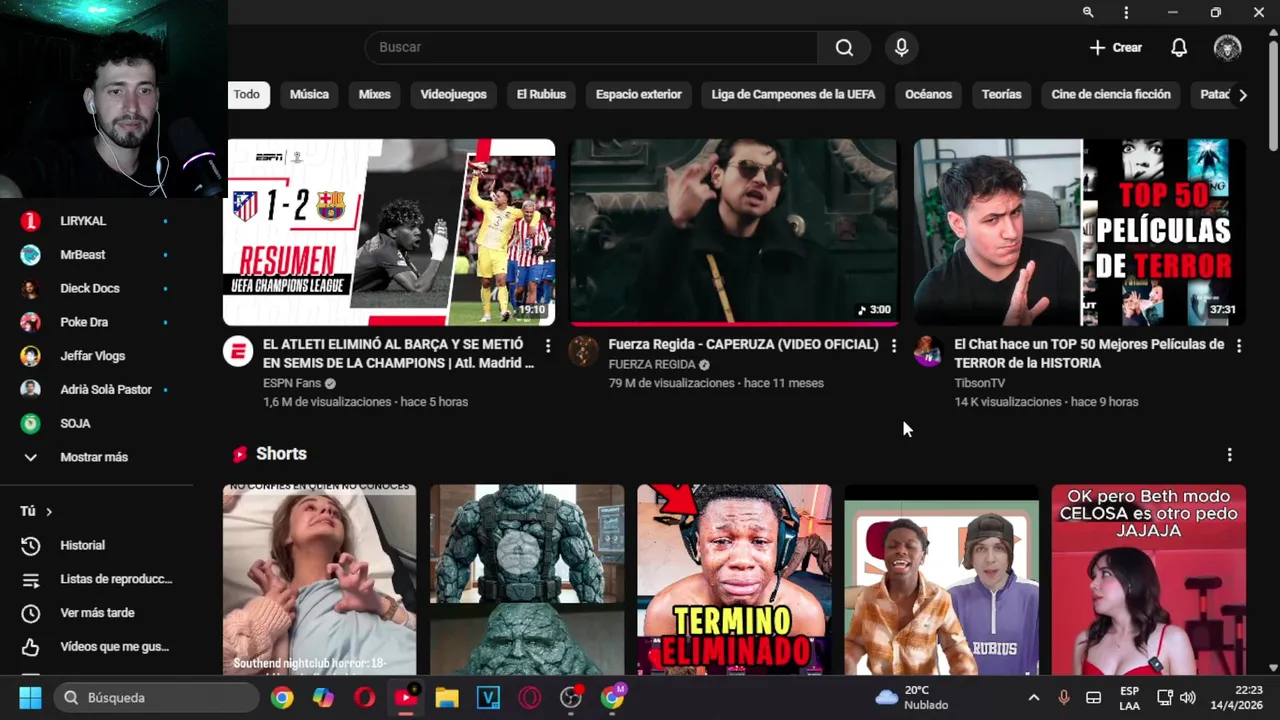Open the weather widget 20°C Nublado
This screenshot has width=1280, height=720.
[913, 698]
